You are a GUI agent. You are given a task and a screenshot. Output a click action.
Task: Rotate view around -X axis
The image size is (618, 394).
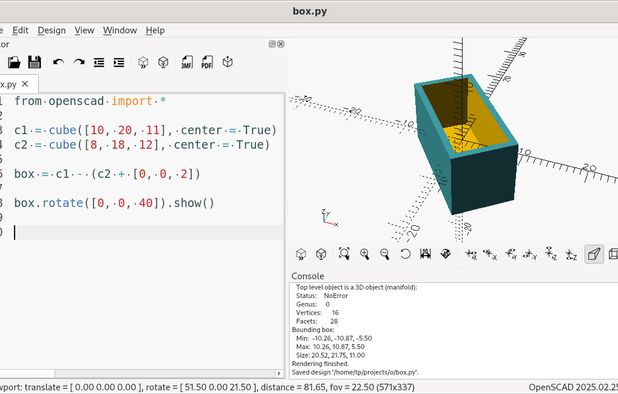coord(490,254)
